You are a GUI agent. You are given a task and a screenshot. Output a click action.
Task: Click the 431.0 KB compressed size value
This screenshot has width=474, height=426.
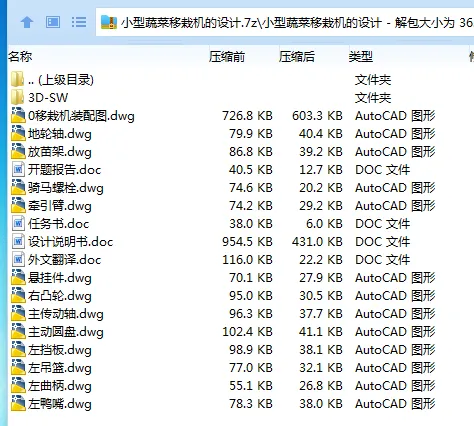point(317,242)
